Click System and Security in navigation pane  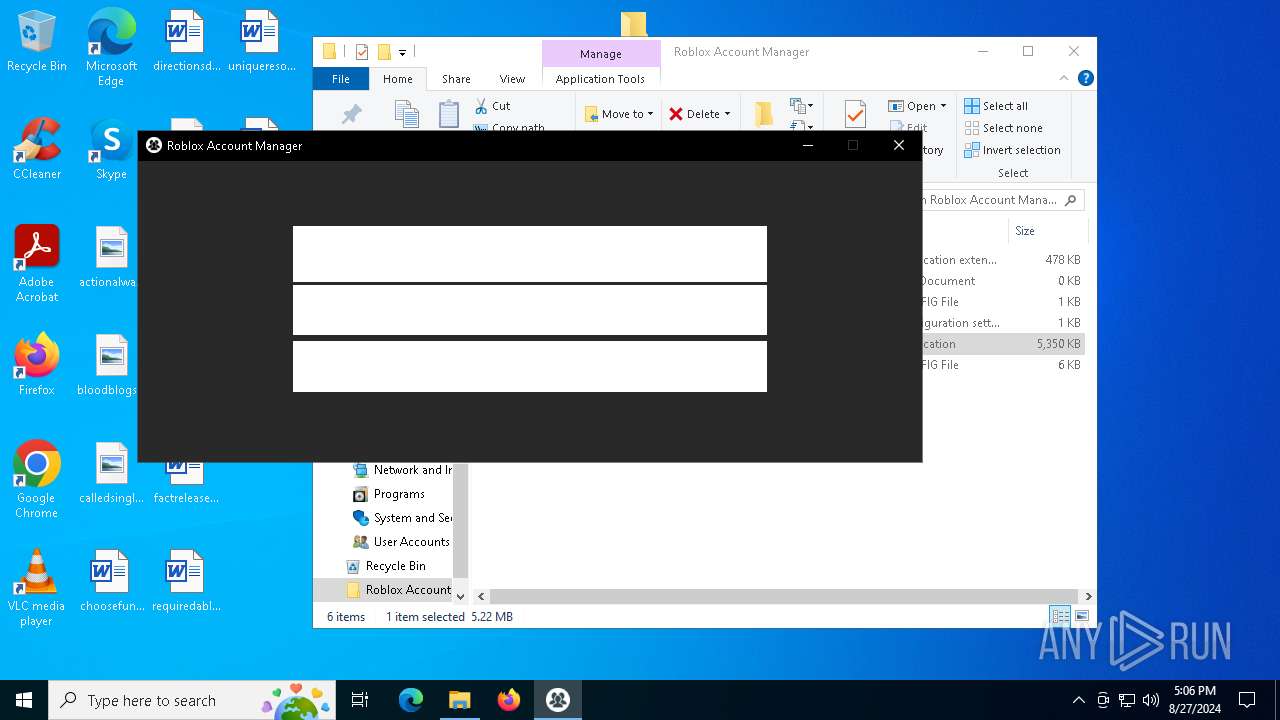click(403, 518)
